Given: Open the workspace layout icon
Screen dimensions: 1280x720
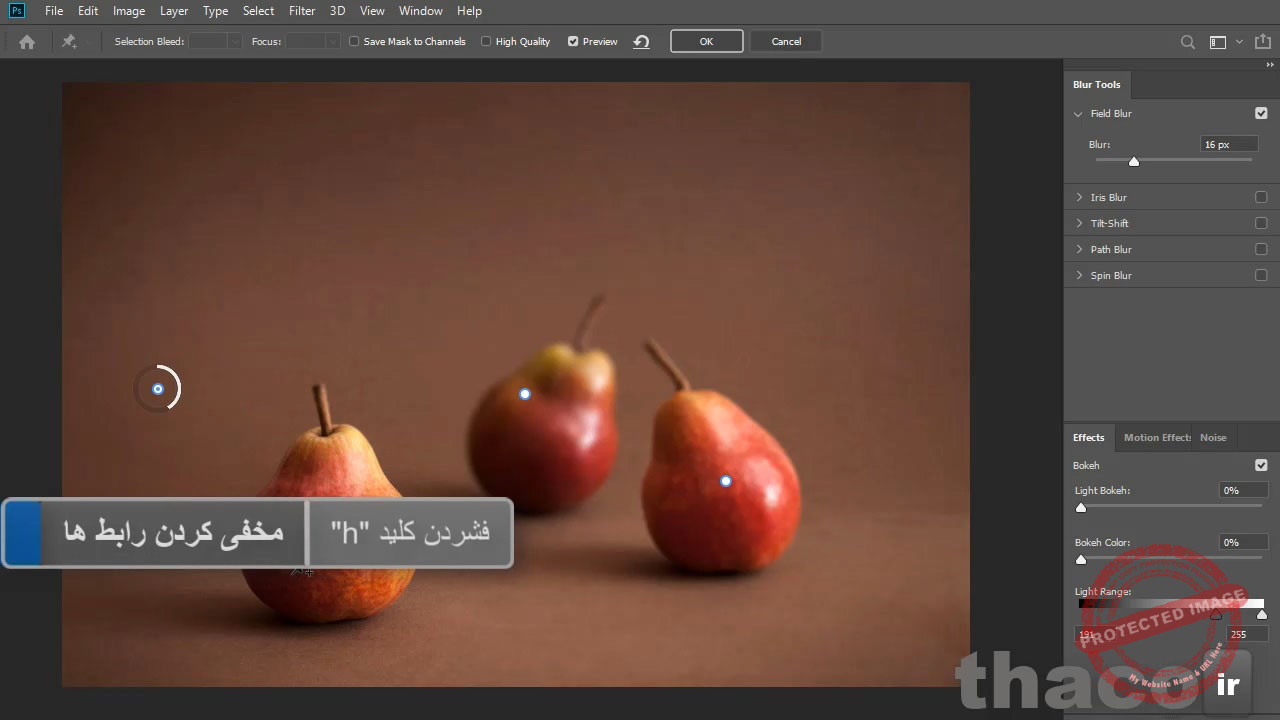Looking at the screenshot, I should (x=1217, y=42).
